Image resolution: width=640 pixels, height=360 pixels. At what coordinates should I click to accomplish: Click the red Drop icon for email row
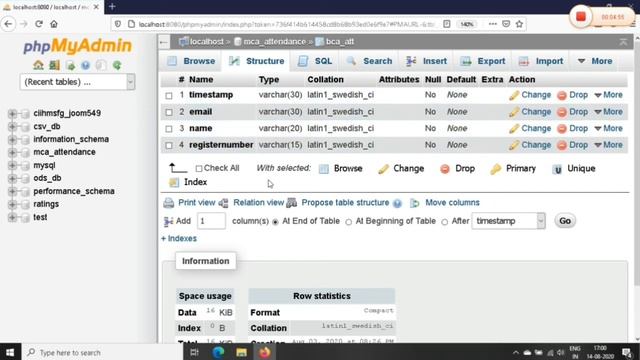pyautogui.click(x=562, y=112)
